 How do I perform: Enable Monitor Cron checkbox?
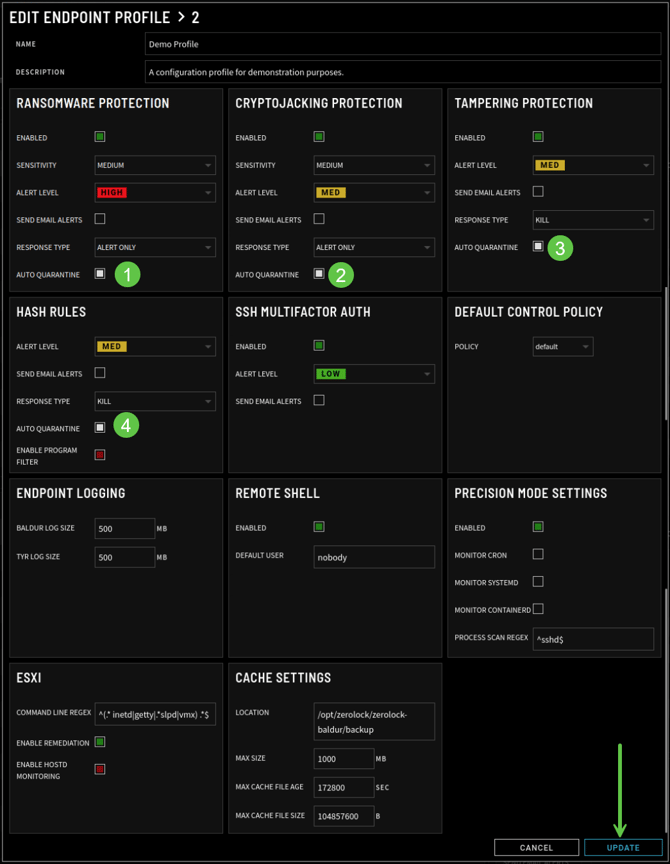(538, 554)
